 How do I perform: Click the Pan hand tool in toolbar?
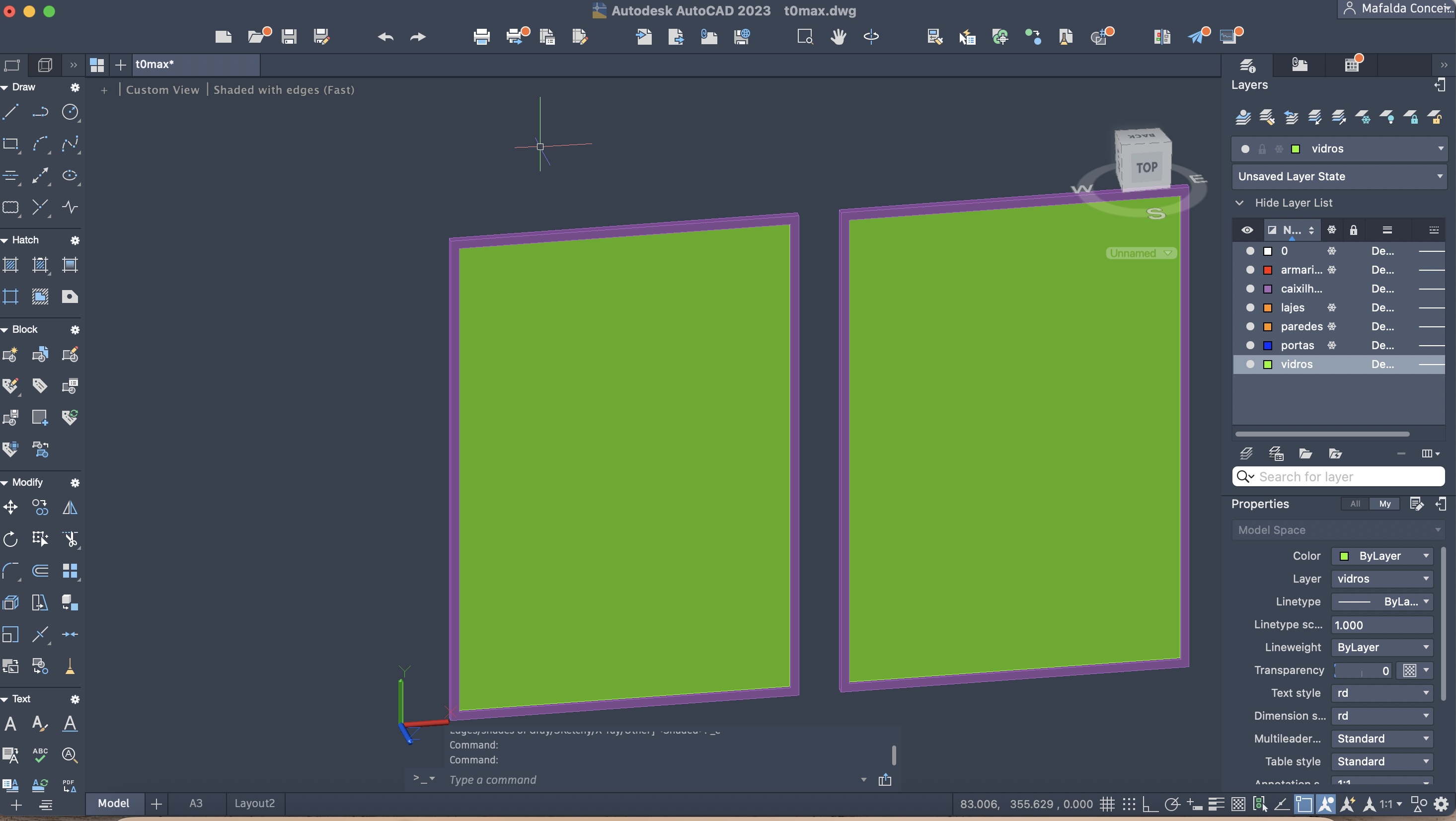pos(838,37)
